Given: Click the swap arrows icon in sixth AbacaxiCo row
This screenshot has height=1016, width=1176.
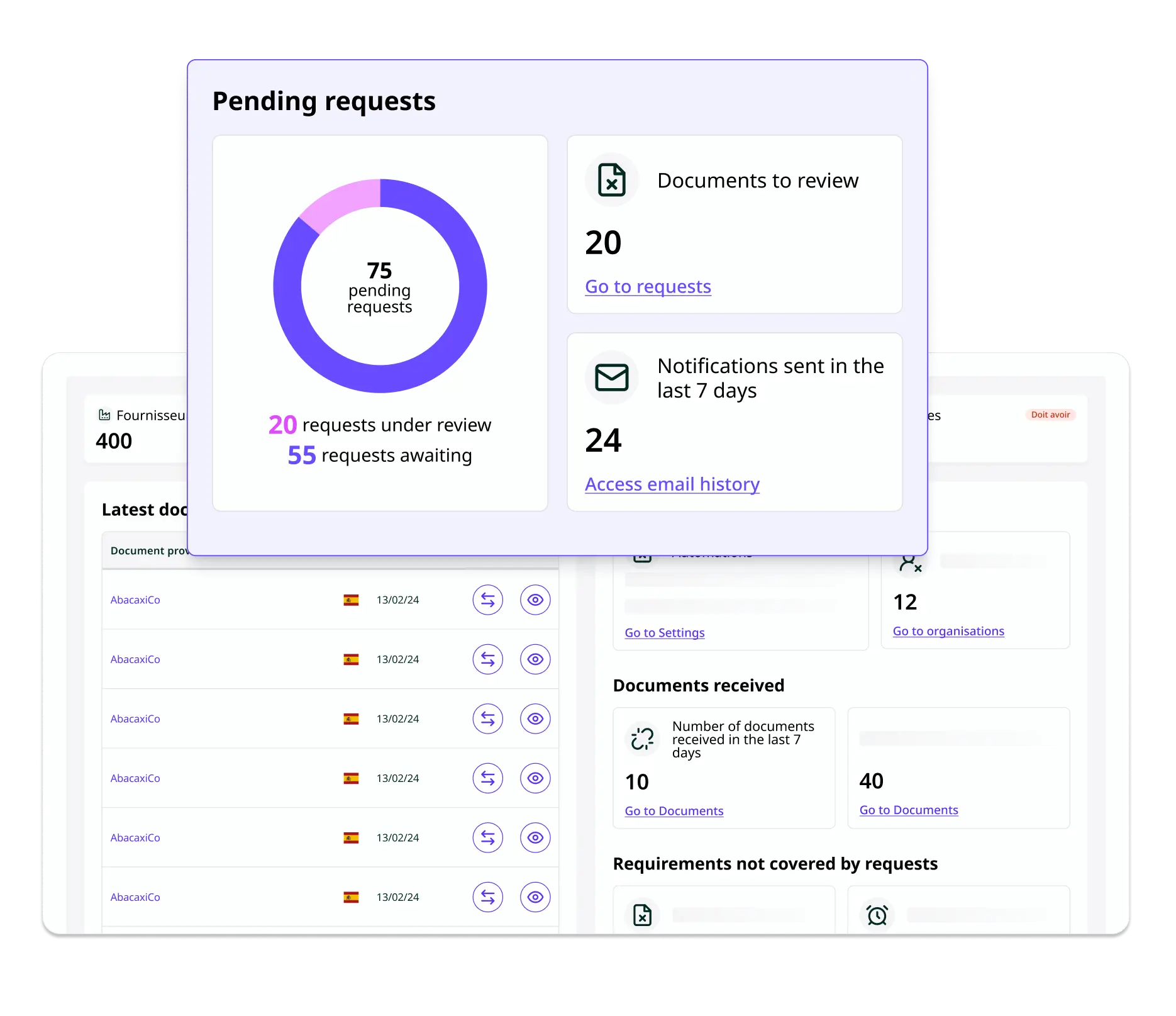Looking at the screenshot, I should tap(487, 897).
